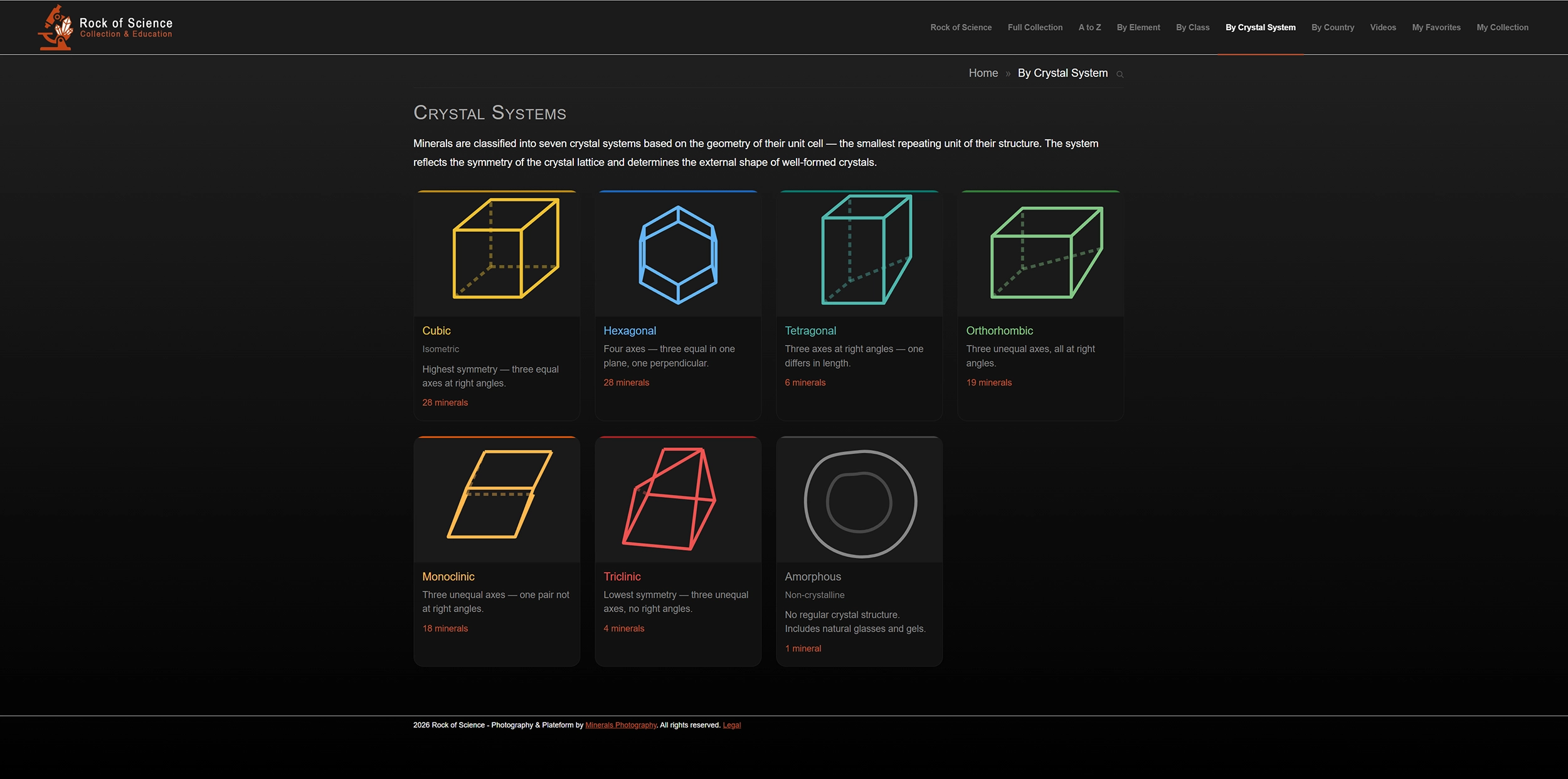Open the red Triclinic crystal diagram
Screen dimensions: 1568x779
669,499
